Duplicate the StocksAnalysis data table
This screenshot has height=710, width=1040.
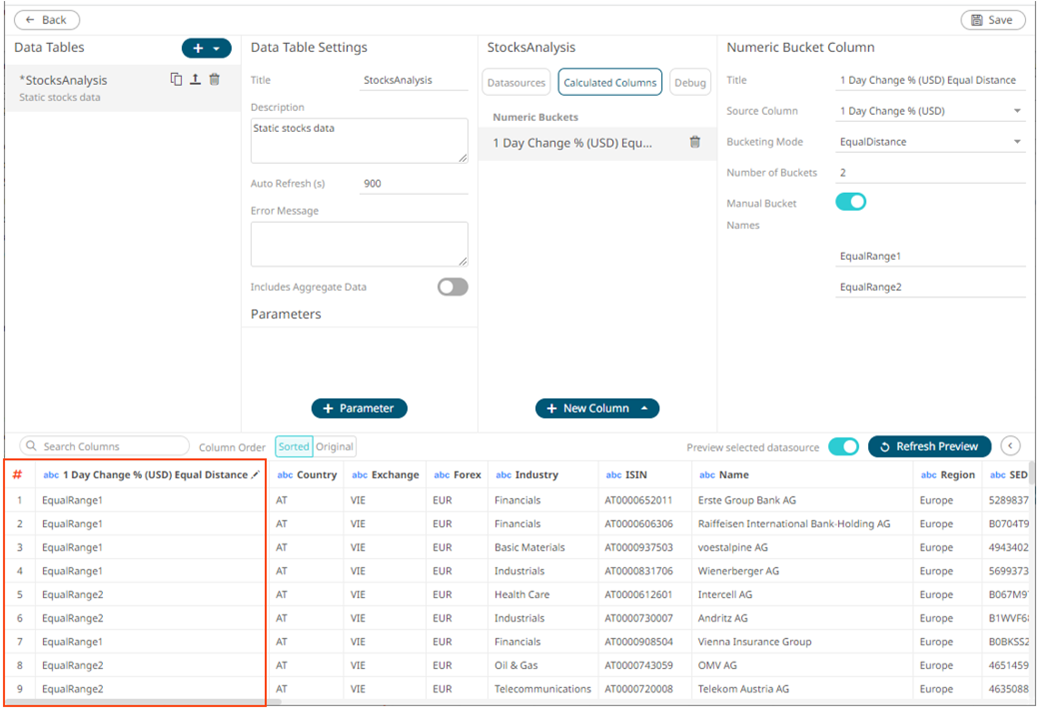[x=176, y=80]
